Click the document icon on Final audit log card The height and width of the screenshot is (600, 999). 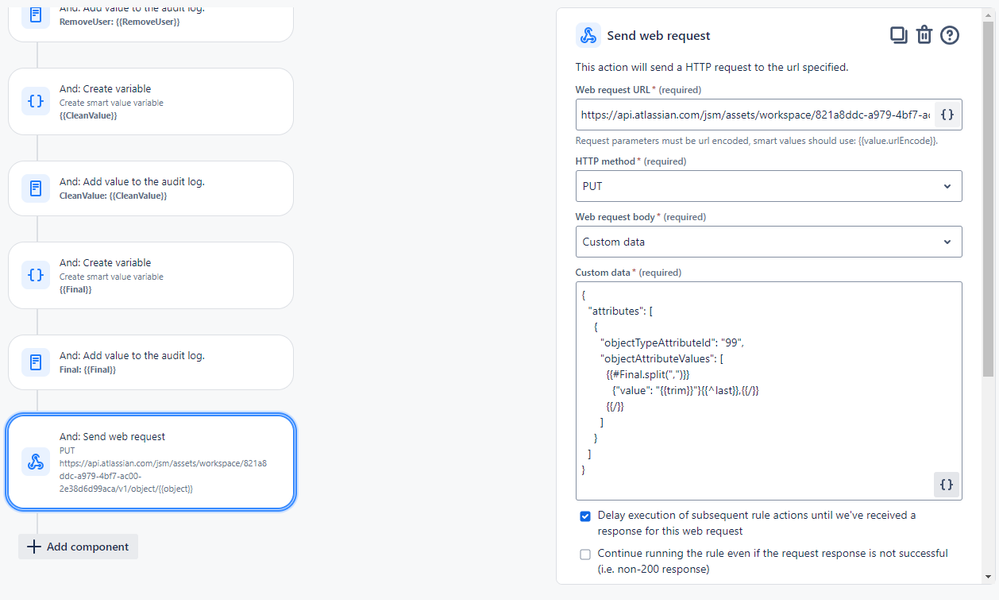[36, 362]
